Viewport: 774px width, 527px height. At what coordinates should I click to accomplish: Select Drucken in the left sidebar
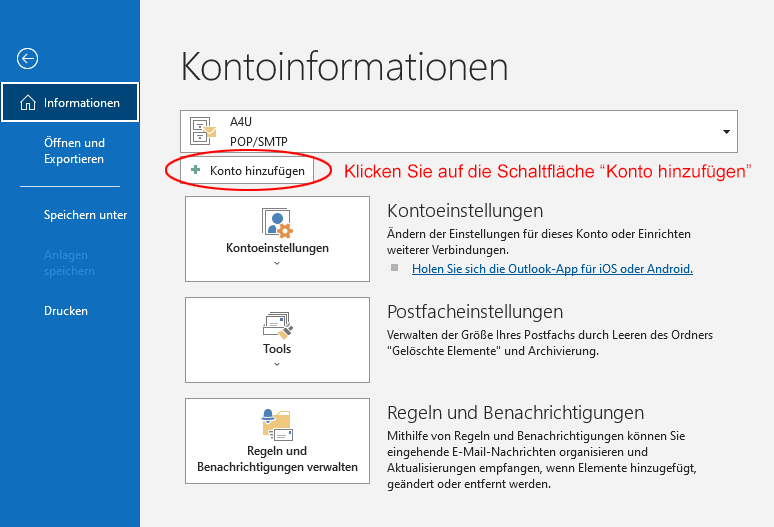[x=66, y=311]
